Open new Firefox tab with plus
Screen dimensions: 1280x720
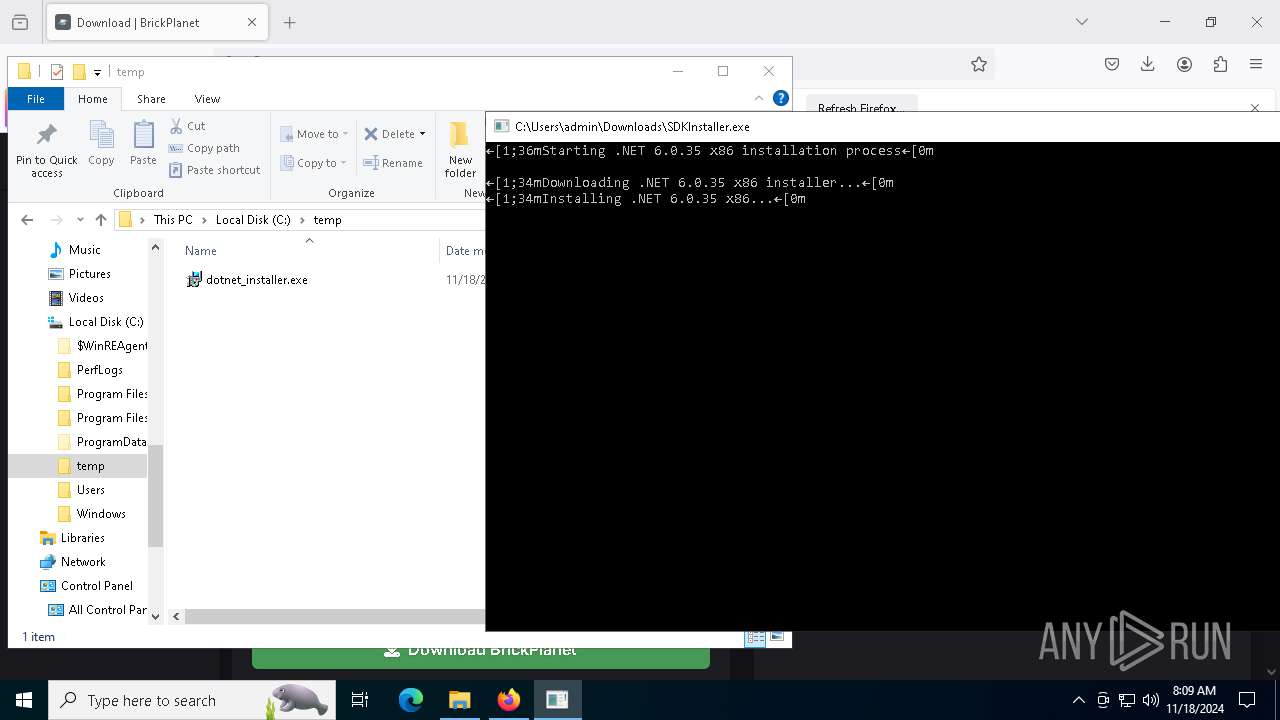click(289, 22)
